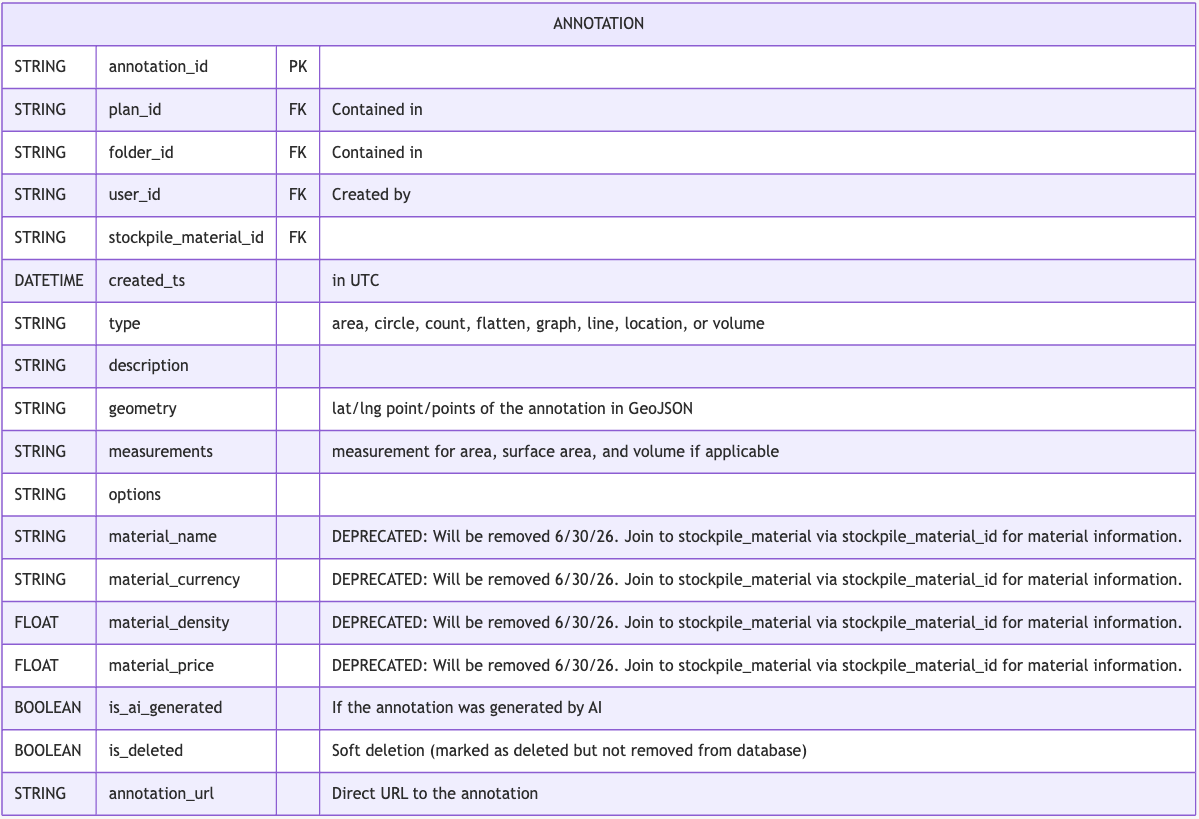Viewport: 1199px width, 819px height.
Task: Select the stockpile_material_id field name
Action: [x=186, y=237]
